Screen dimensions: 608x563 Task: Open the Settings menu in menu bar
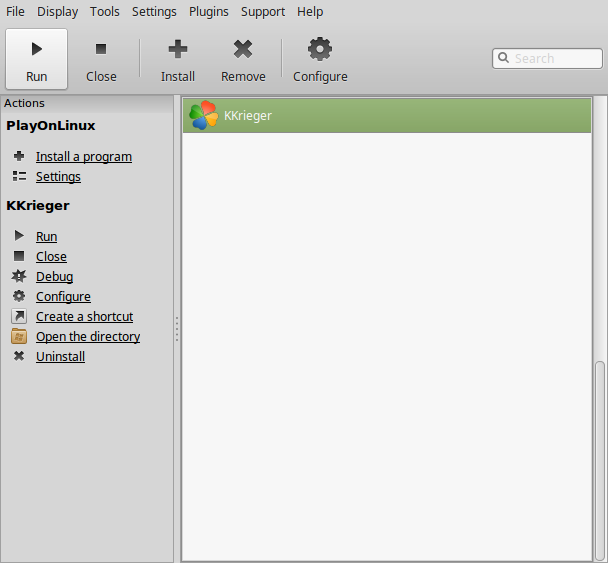[154, 12]
